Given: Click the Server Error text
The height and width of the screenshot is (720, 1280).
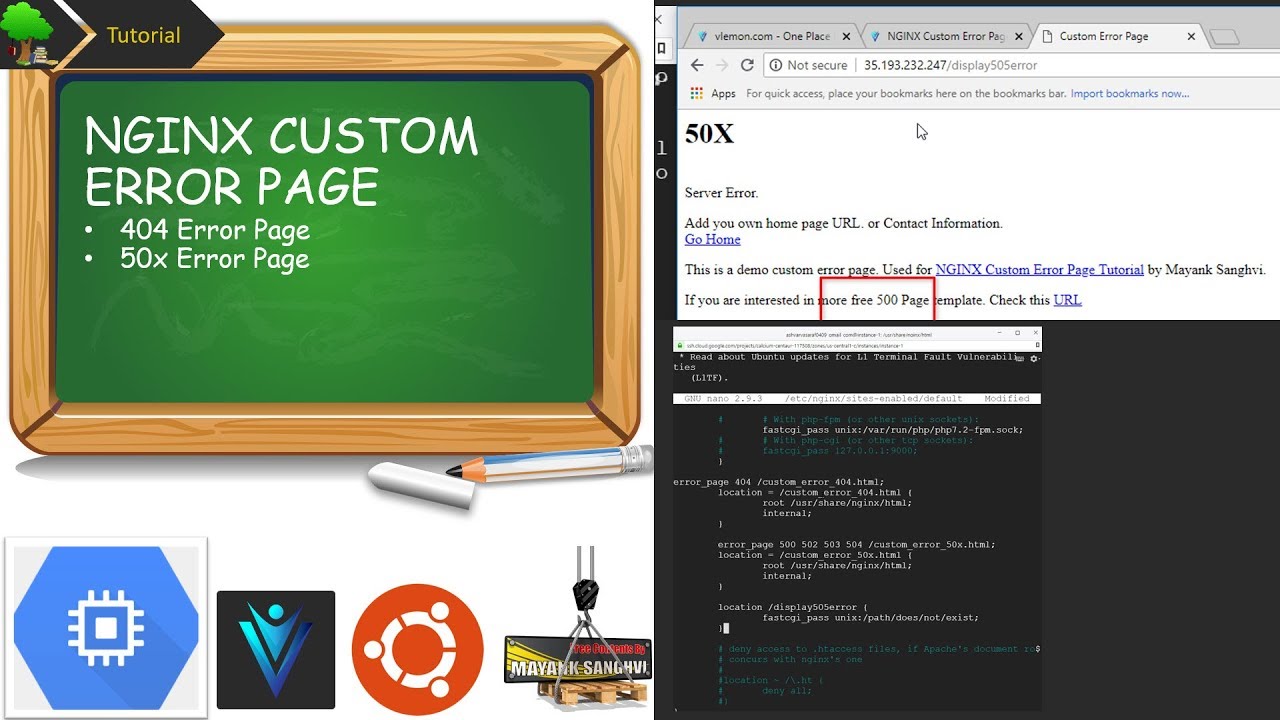Looking at the screenshot, I should tap(721, 193).
